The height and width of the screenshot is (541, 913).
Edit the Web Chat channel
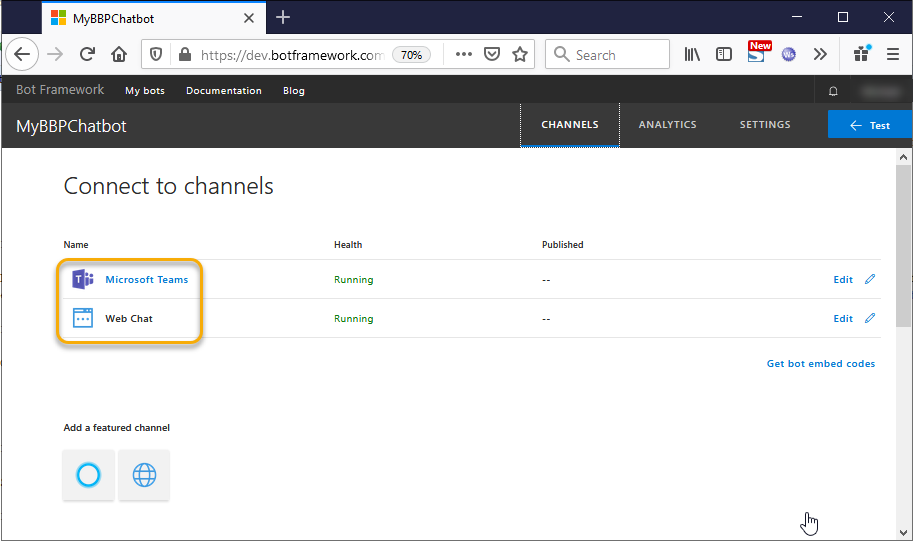coord(843,319)
